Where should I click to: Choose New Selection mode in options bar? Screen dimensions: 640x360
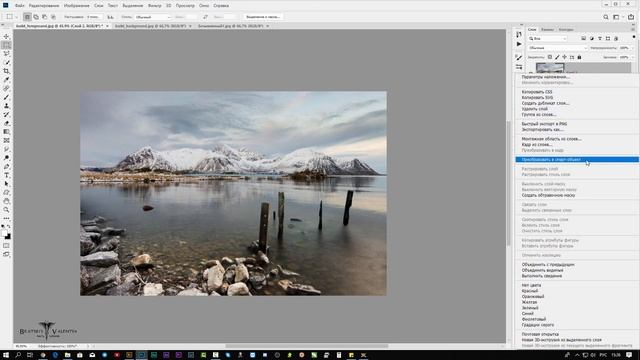[x=27, y=17]
